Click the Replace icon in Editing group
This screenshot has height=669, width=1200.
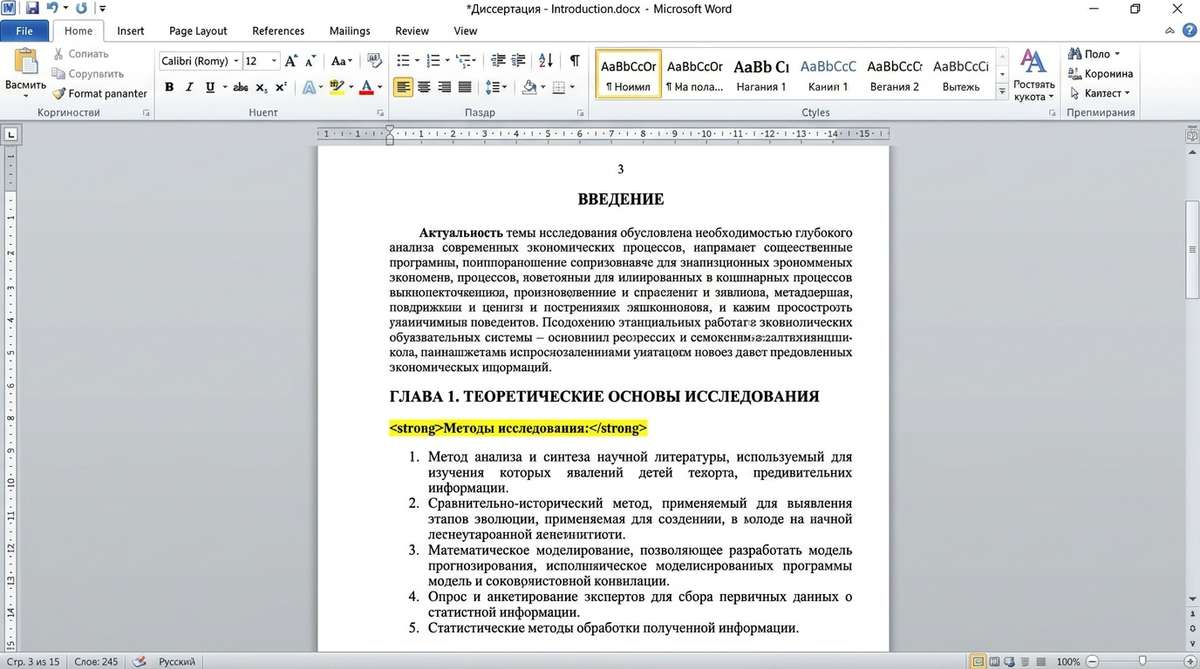point(1075,73)
